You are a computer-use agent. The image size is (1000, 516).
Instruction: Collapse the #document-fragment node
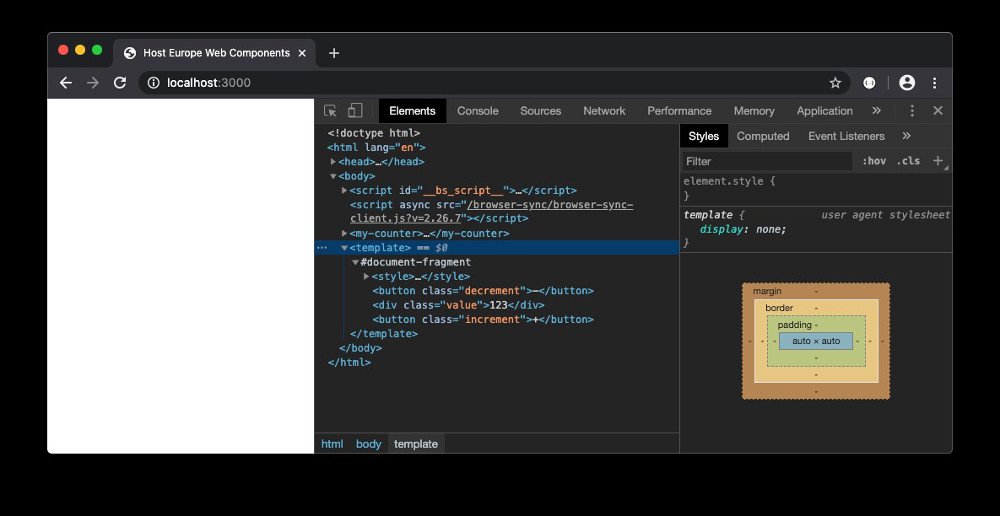pos(355,262)
